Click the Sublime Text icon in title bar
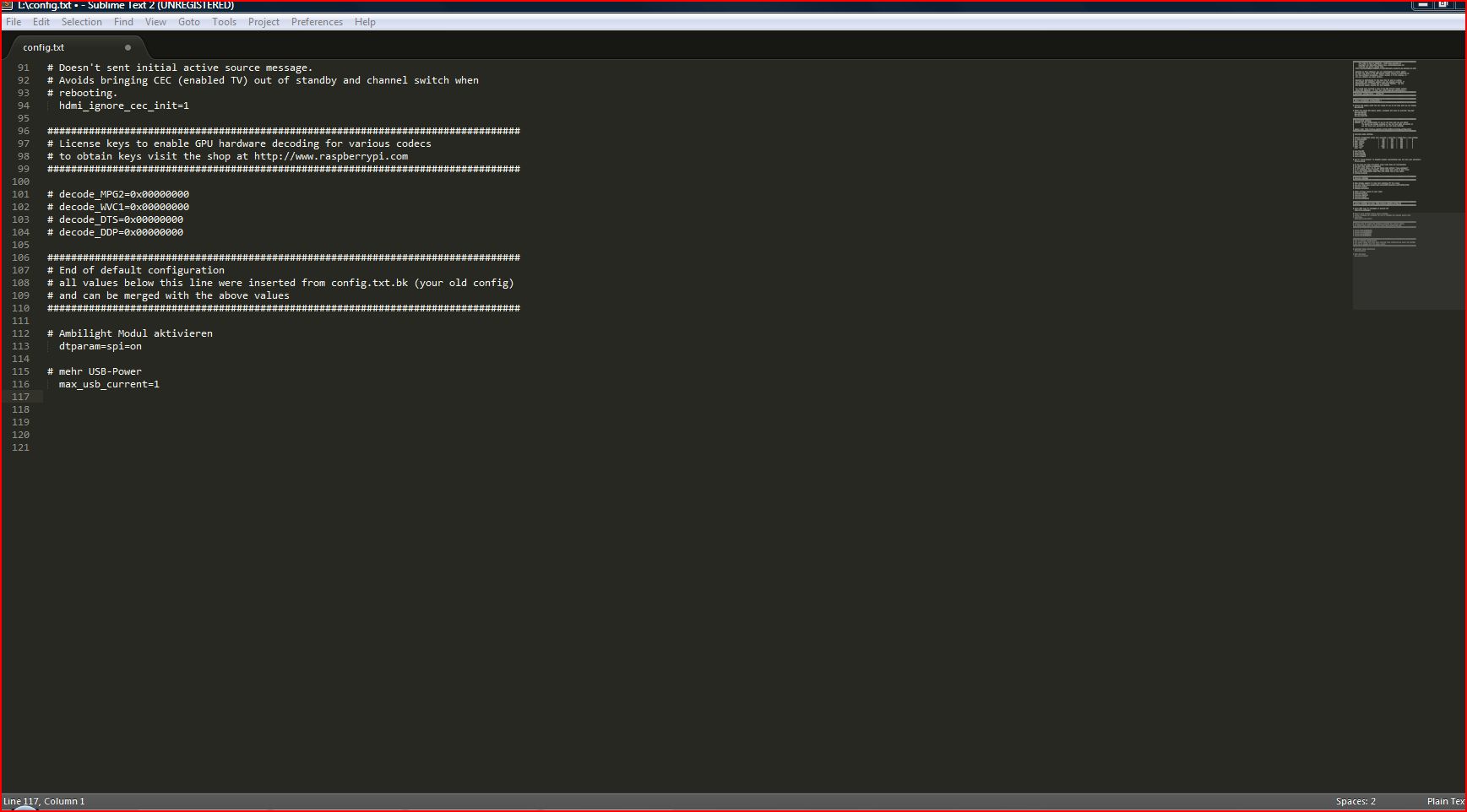The image size is (1467, 812). pyautogui.click(x=8, y=5)
